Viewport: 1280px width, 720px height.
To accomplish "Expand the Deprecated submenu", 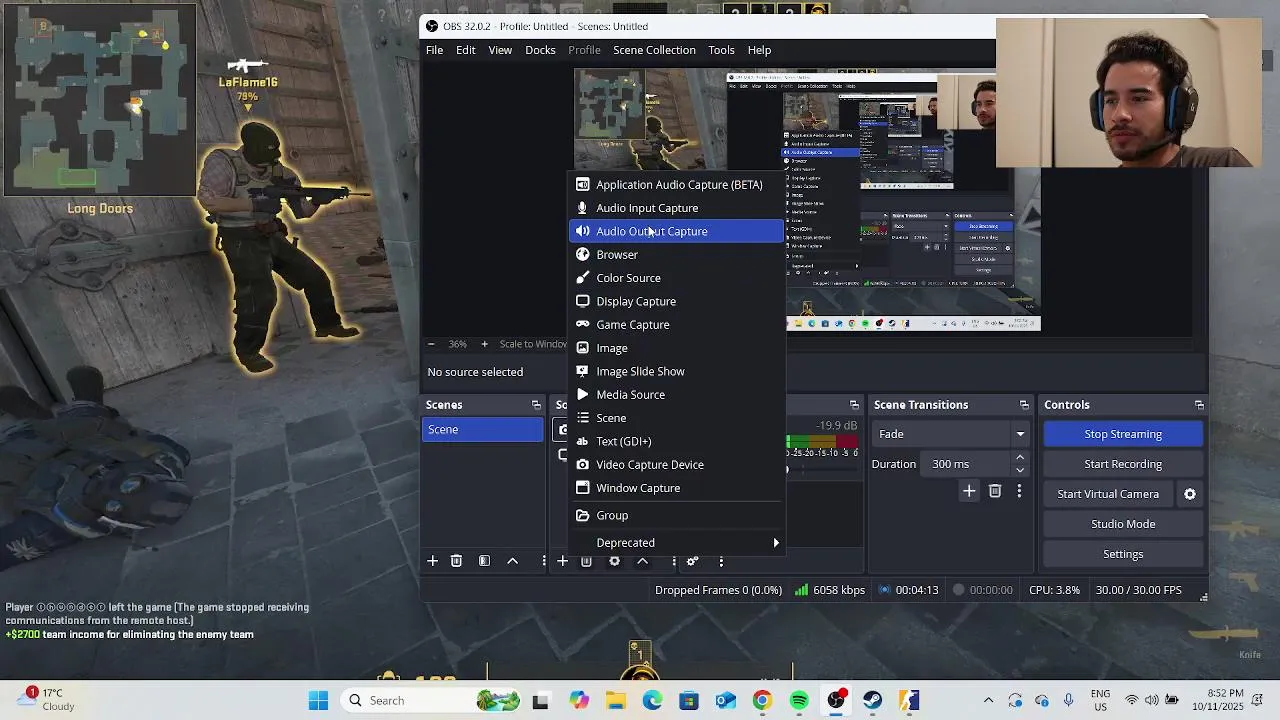I will [677, 543].
